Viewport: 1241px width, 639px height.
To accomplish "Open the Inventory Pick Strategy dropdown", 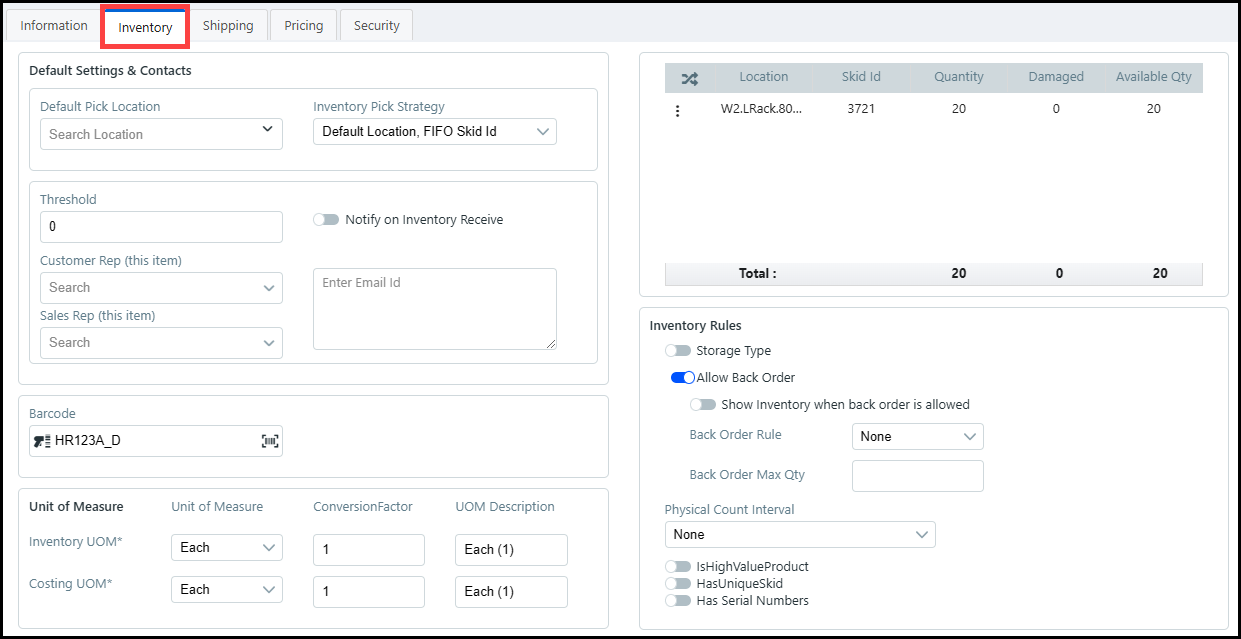I will point(434,132).
